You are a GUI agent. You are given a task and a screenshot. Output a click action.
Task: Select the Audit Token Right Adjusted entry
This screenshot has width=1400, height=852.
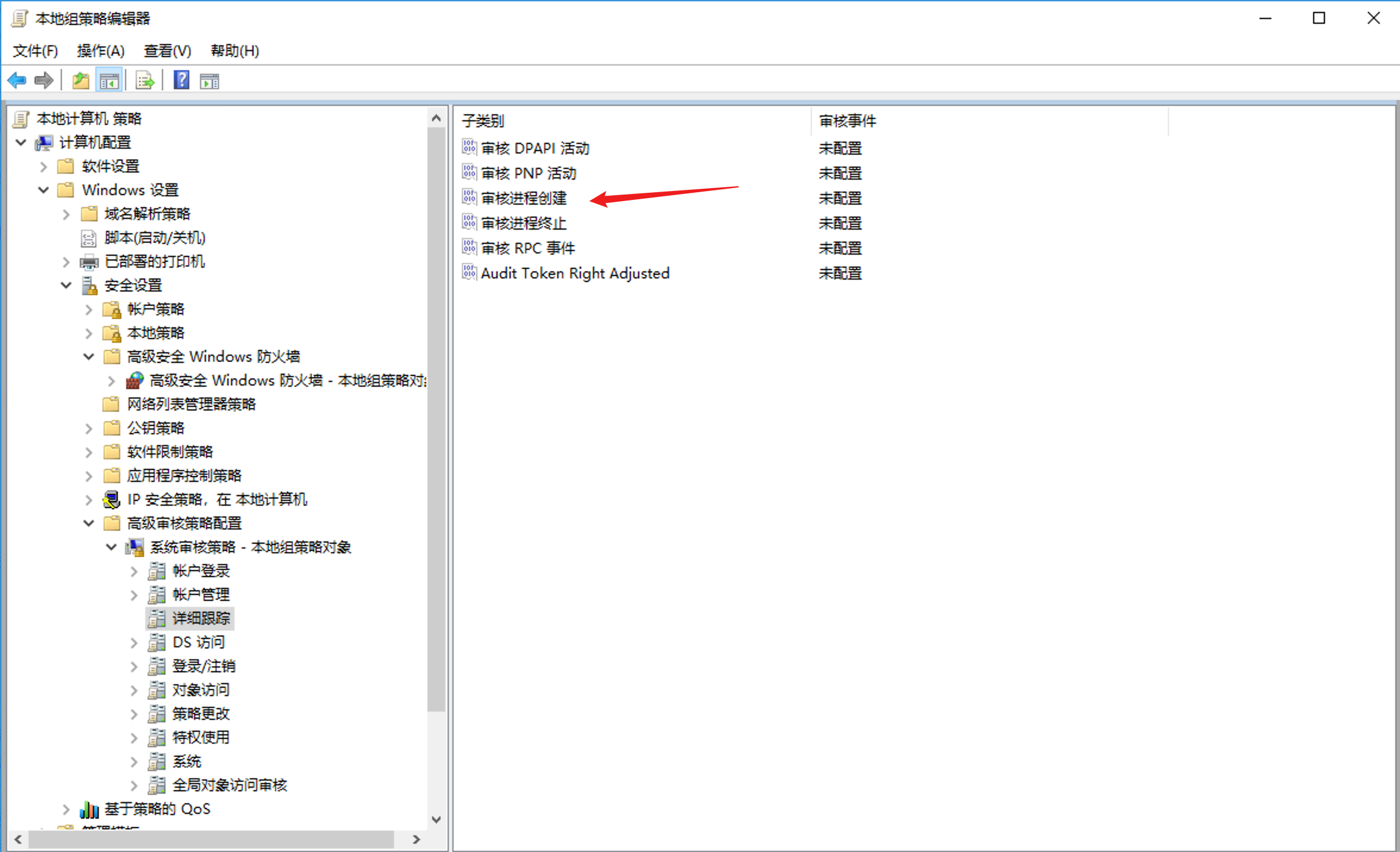tap(574, 273)
